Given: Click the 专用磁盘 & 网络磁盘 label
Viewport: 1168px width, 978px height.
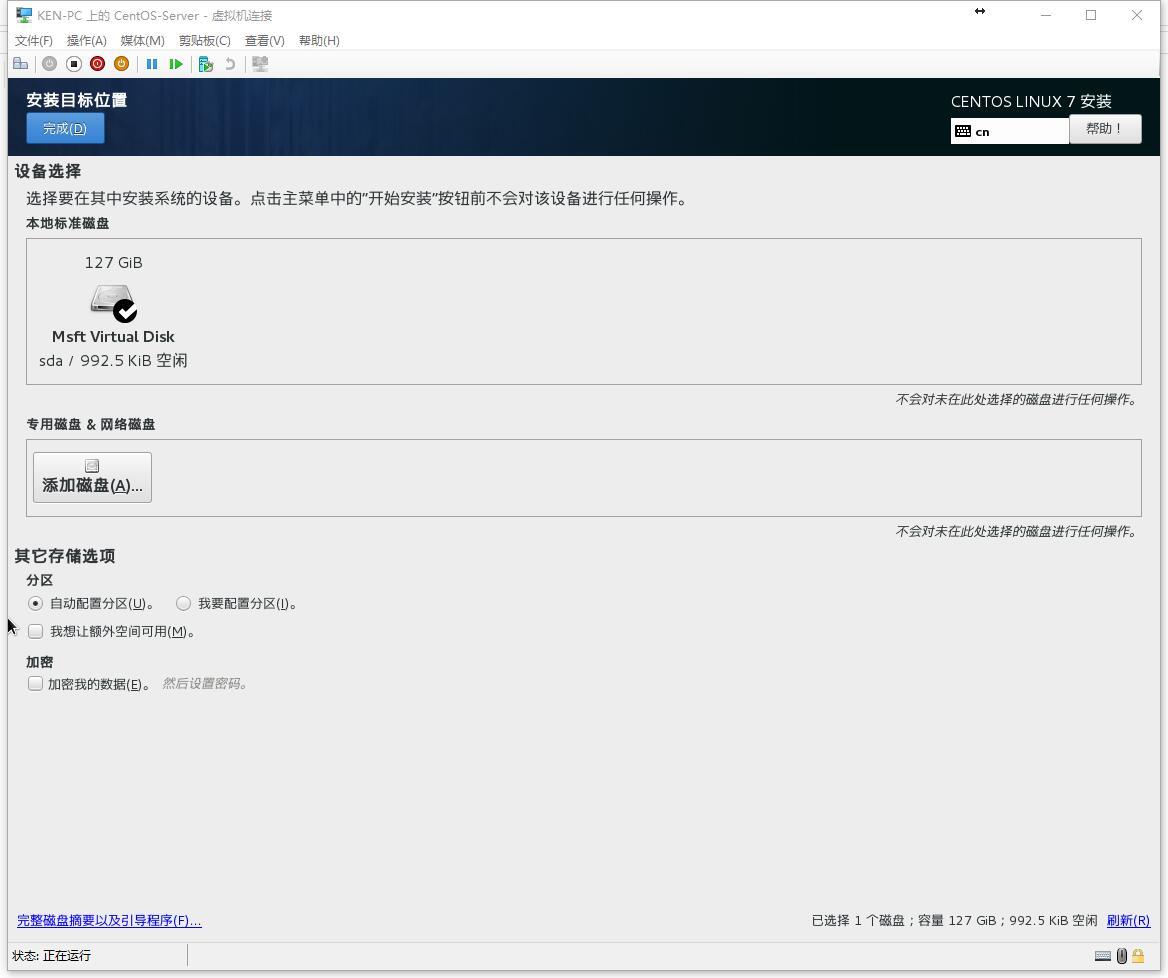Looking at the screenshot, I should [91, 425].
